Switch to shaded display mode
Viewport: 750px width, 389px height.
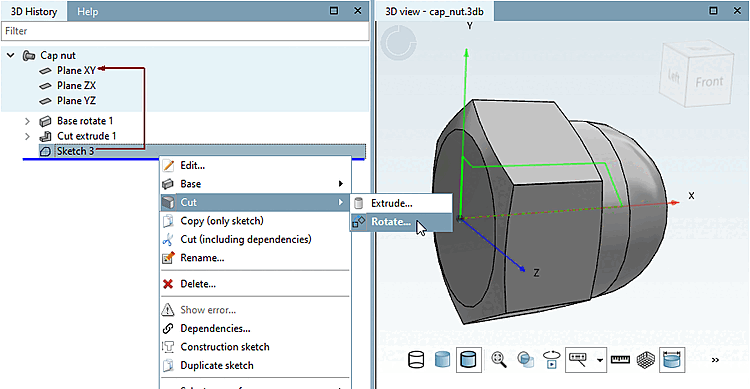[442, 360]
